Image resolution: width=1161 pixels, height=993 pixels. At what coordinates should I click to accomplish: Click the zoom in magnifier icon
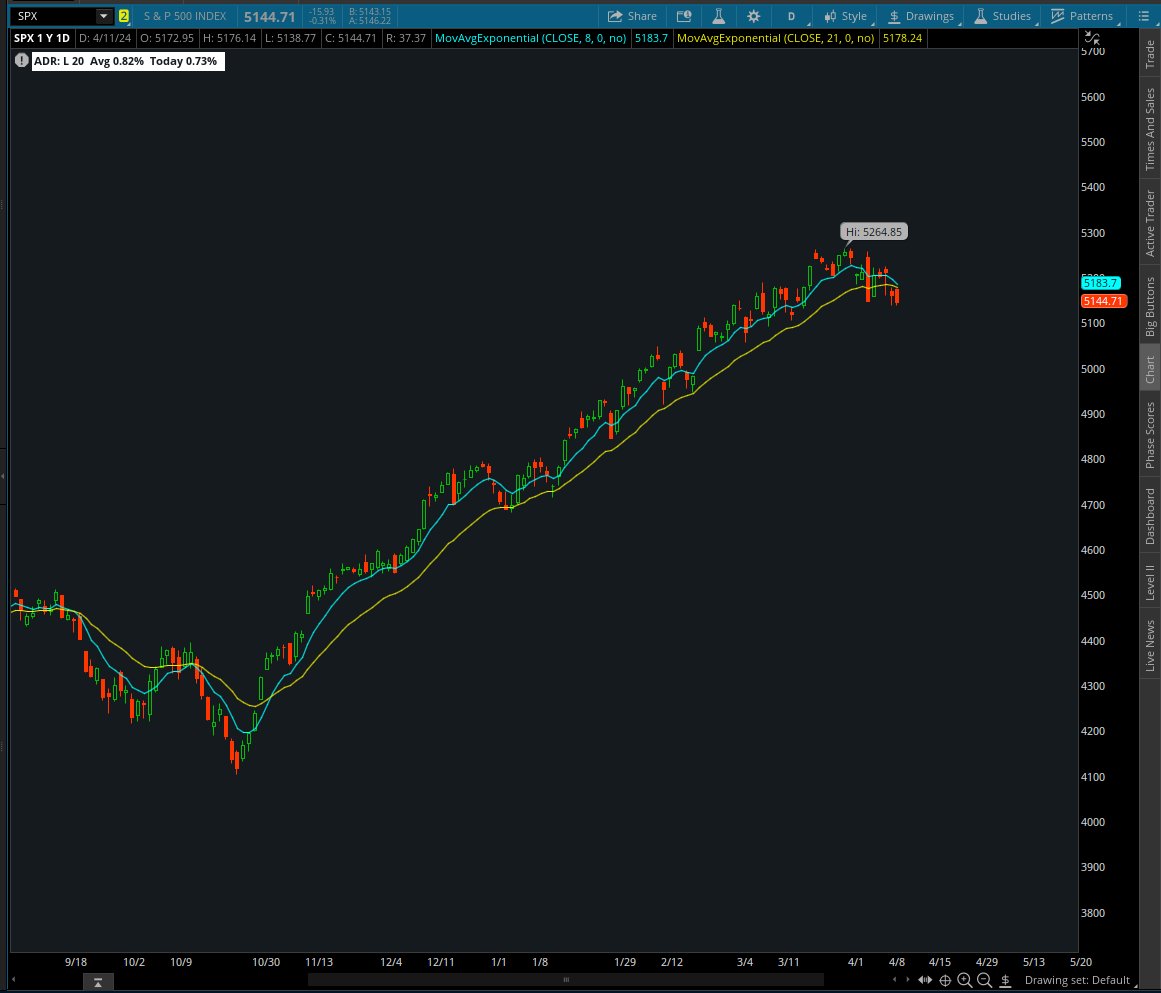click(965, 980)
